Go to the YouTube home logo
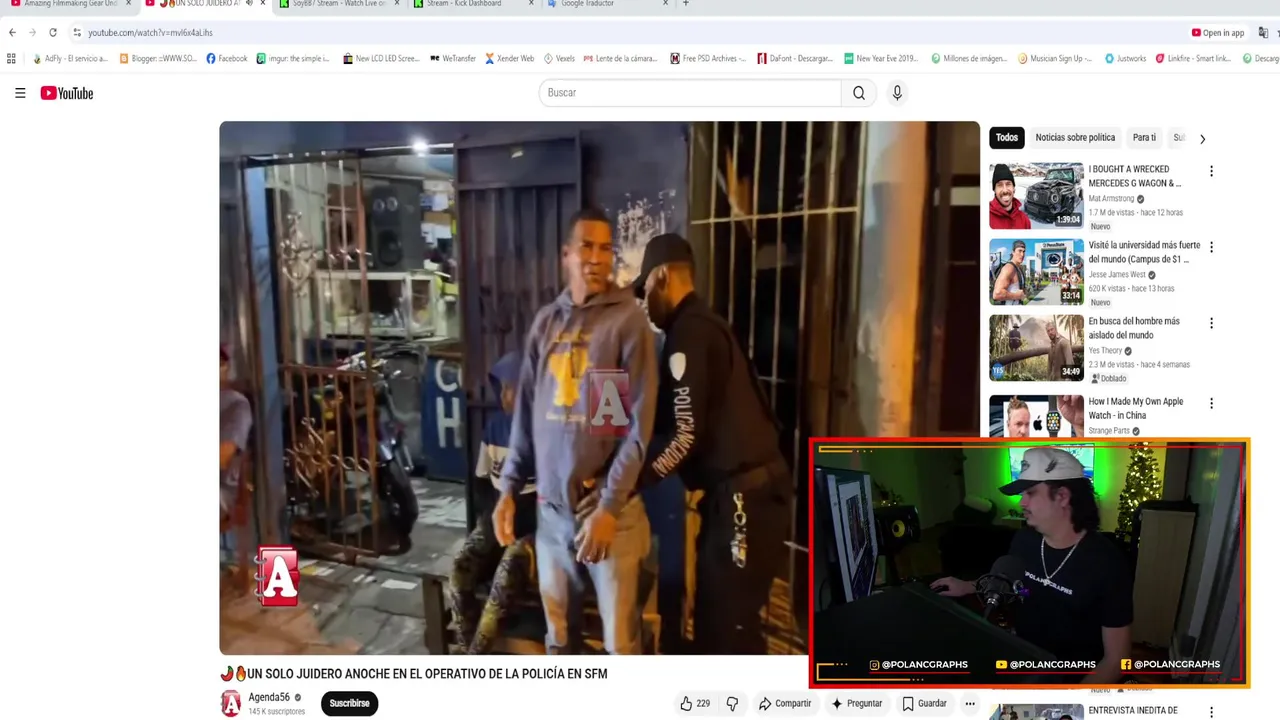1280x720 pixels. point(67,93)
